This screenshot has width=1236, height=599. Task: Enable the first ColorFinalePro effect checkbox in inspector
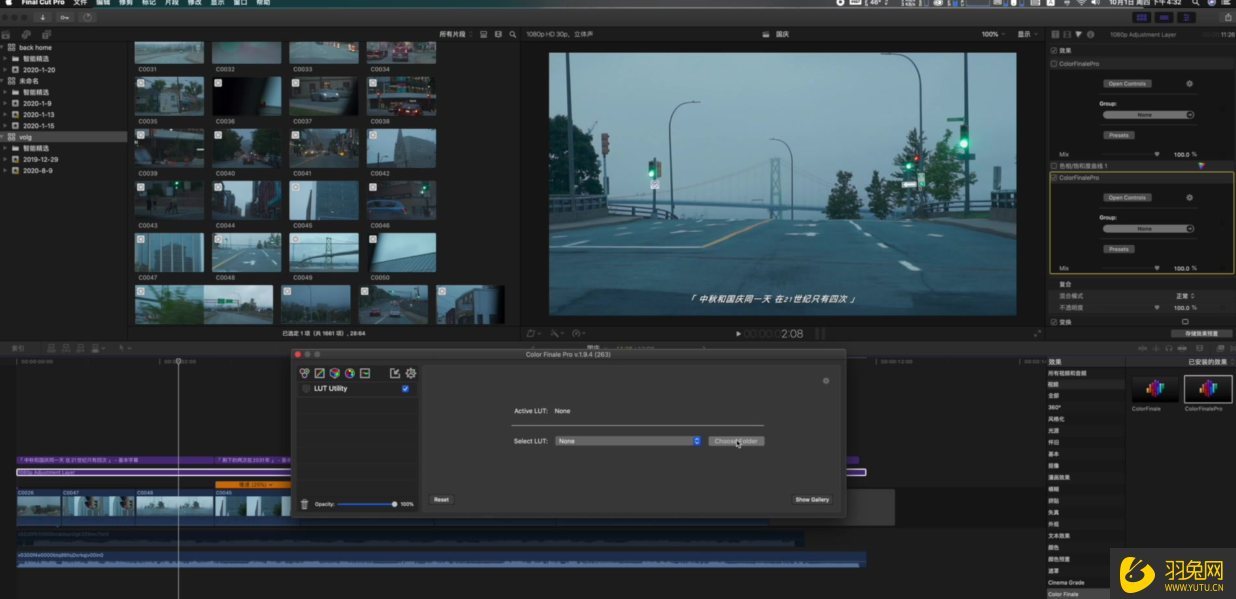(1053, 62)
